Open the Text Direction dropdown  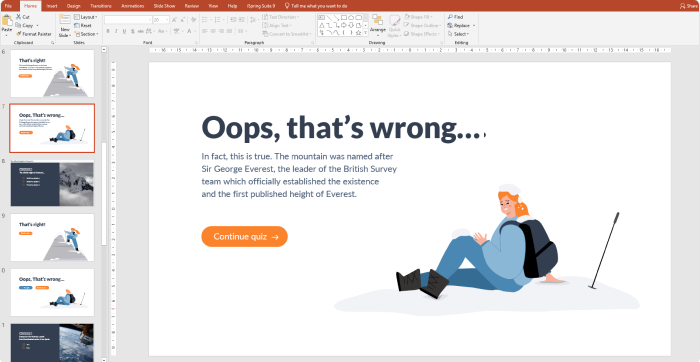click(x=281, y=17)
